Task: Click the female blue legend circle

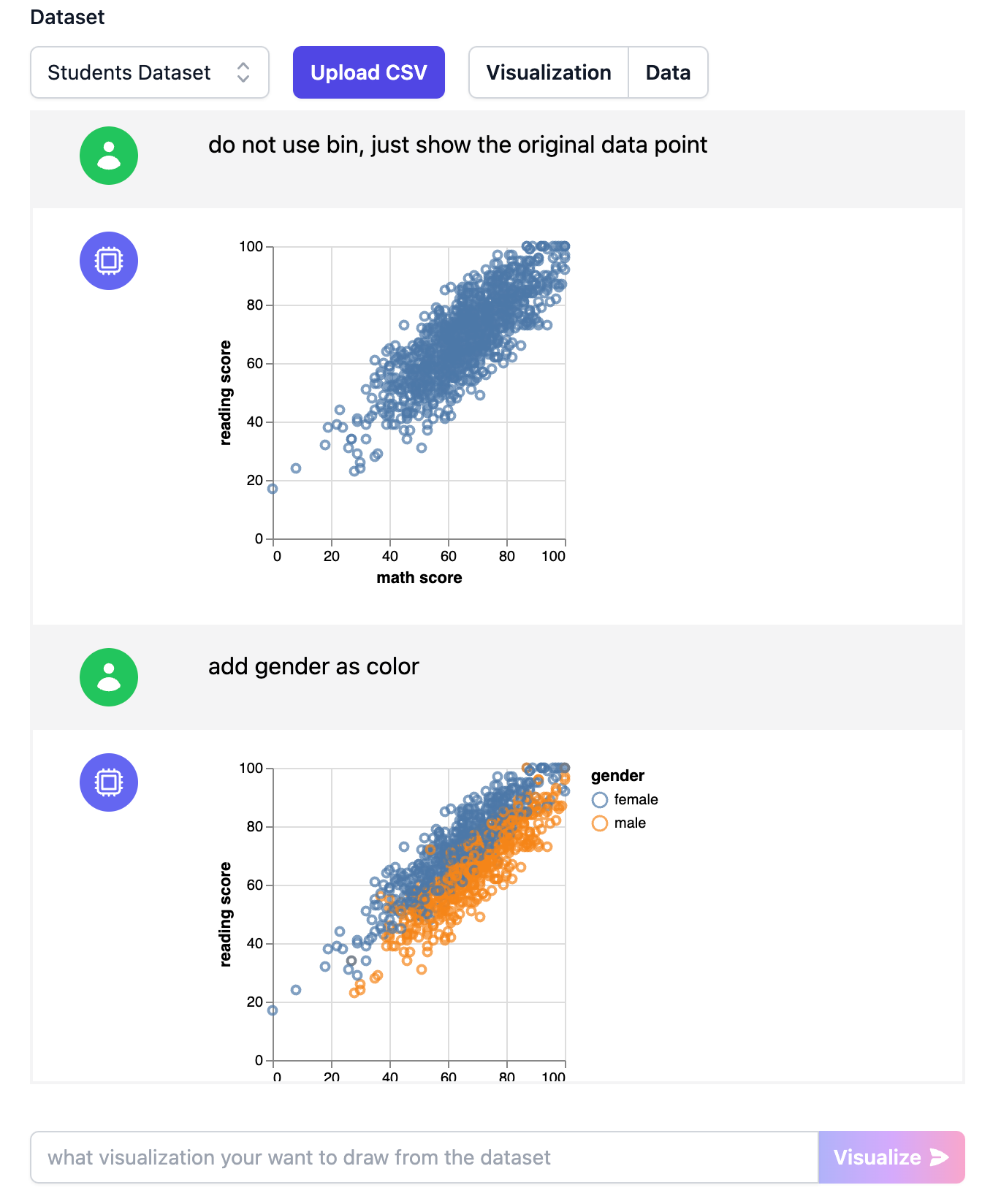Action: pos(600,800)
